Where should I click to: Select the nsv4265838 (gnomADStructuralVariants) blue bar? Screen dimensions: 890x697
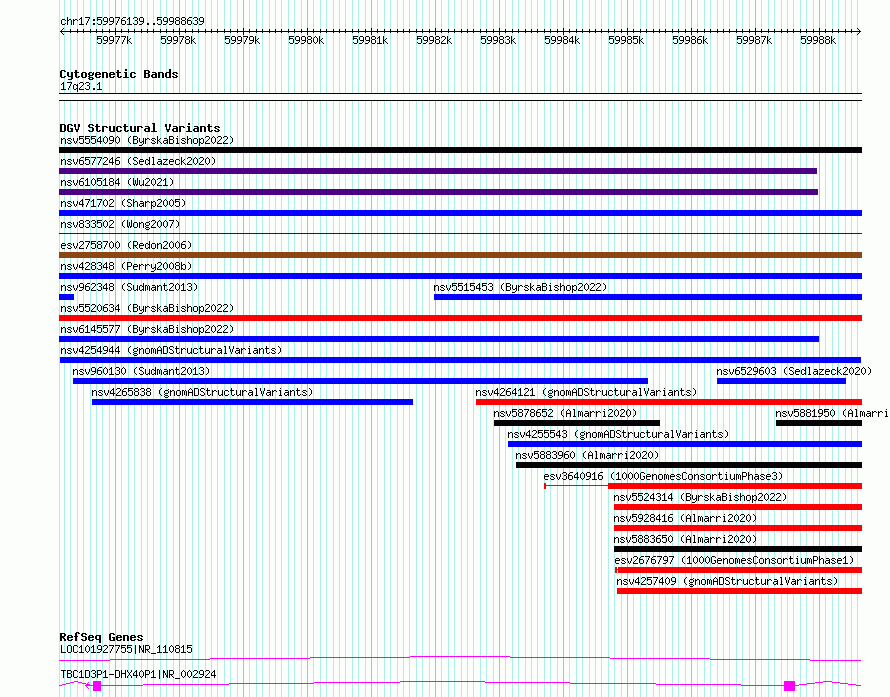click(x=252, y=402)
